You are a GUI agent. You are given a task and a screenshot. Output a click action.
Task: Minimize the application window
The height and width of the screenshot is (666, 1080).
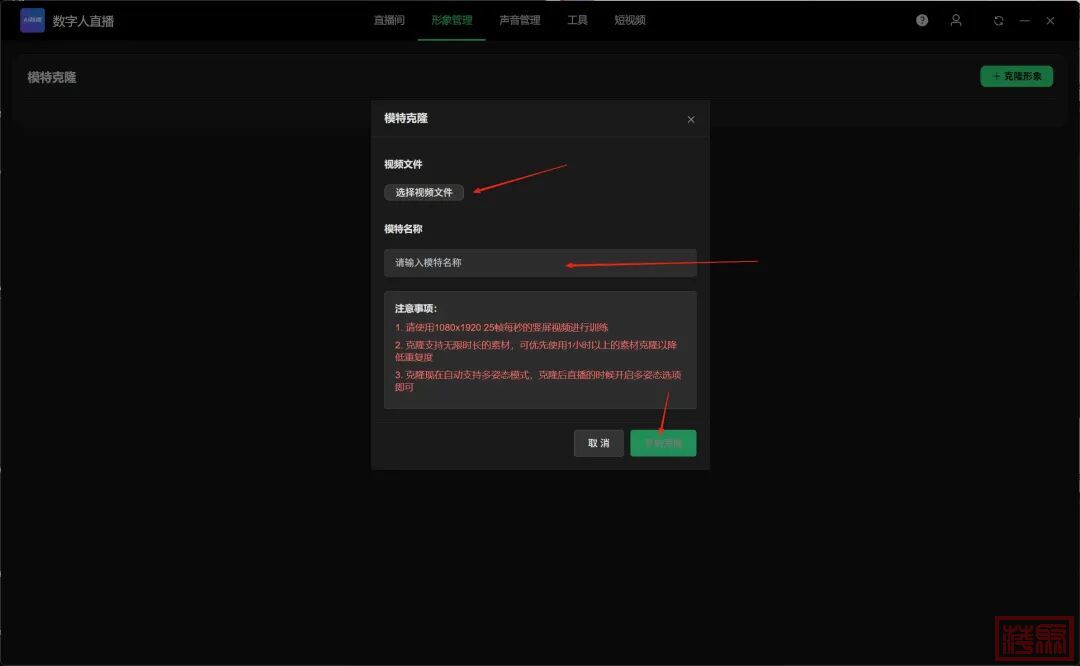point(1024,21)
